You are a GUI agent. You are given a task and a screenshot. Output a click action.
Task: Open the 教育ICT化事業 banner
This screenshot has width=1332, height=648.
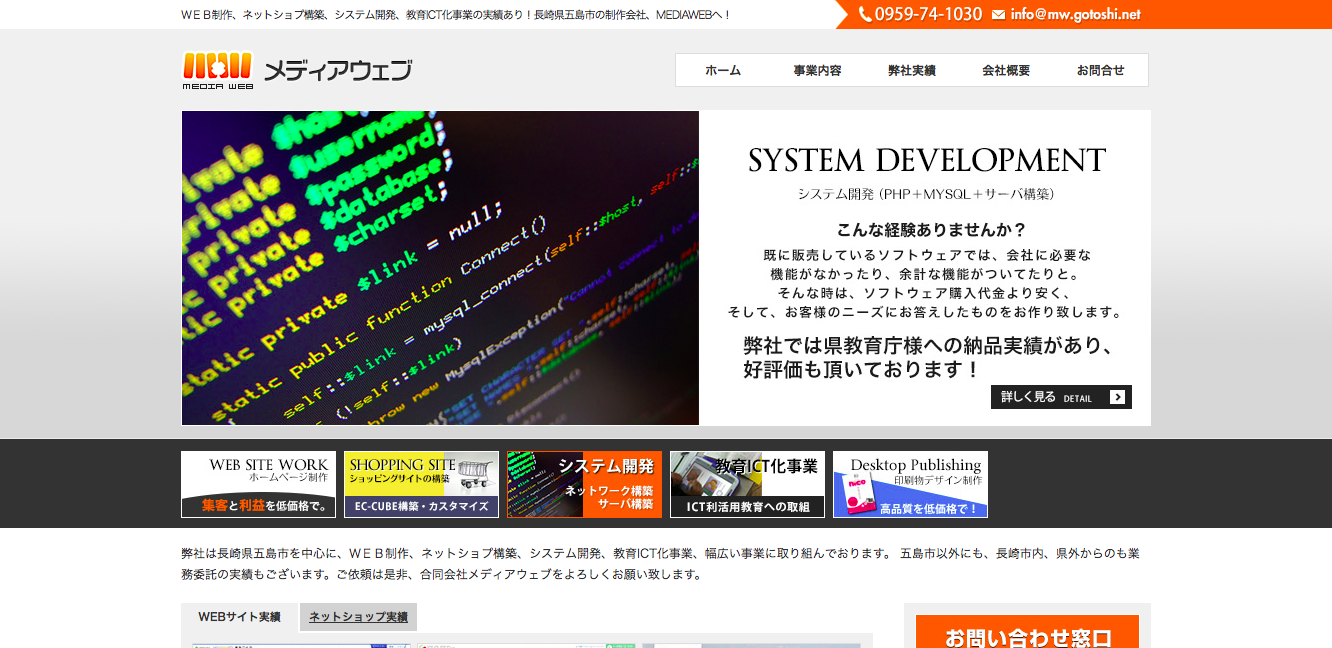pos(747,484)
